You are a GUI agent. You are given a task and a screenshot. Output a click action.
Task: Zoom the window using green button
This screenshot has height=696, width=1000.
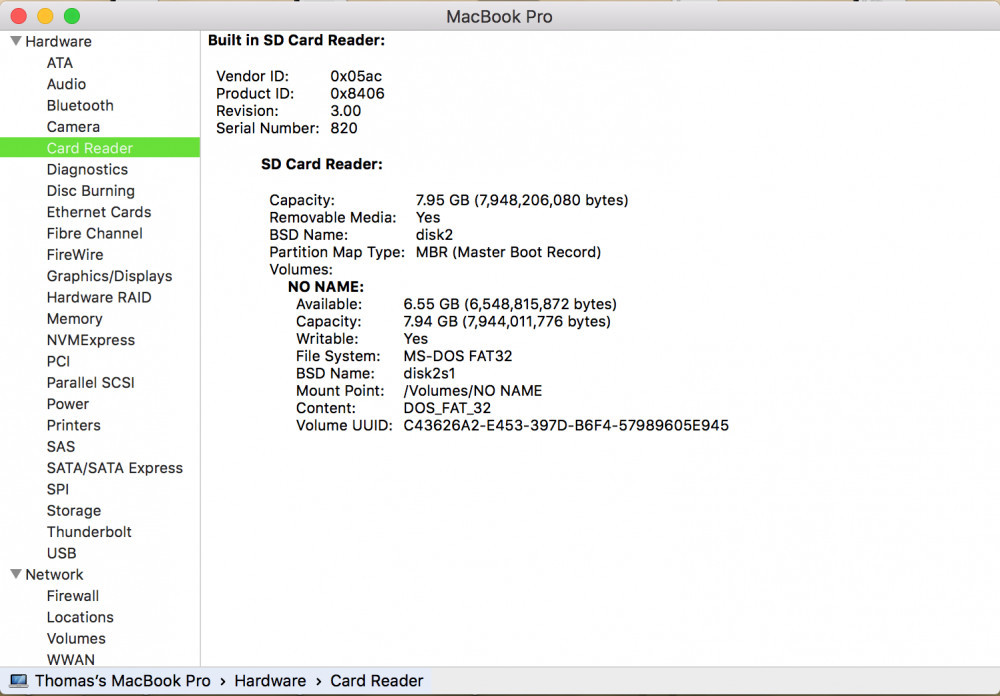click(x=72, y=16)
